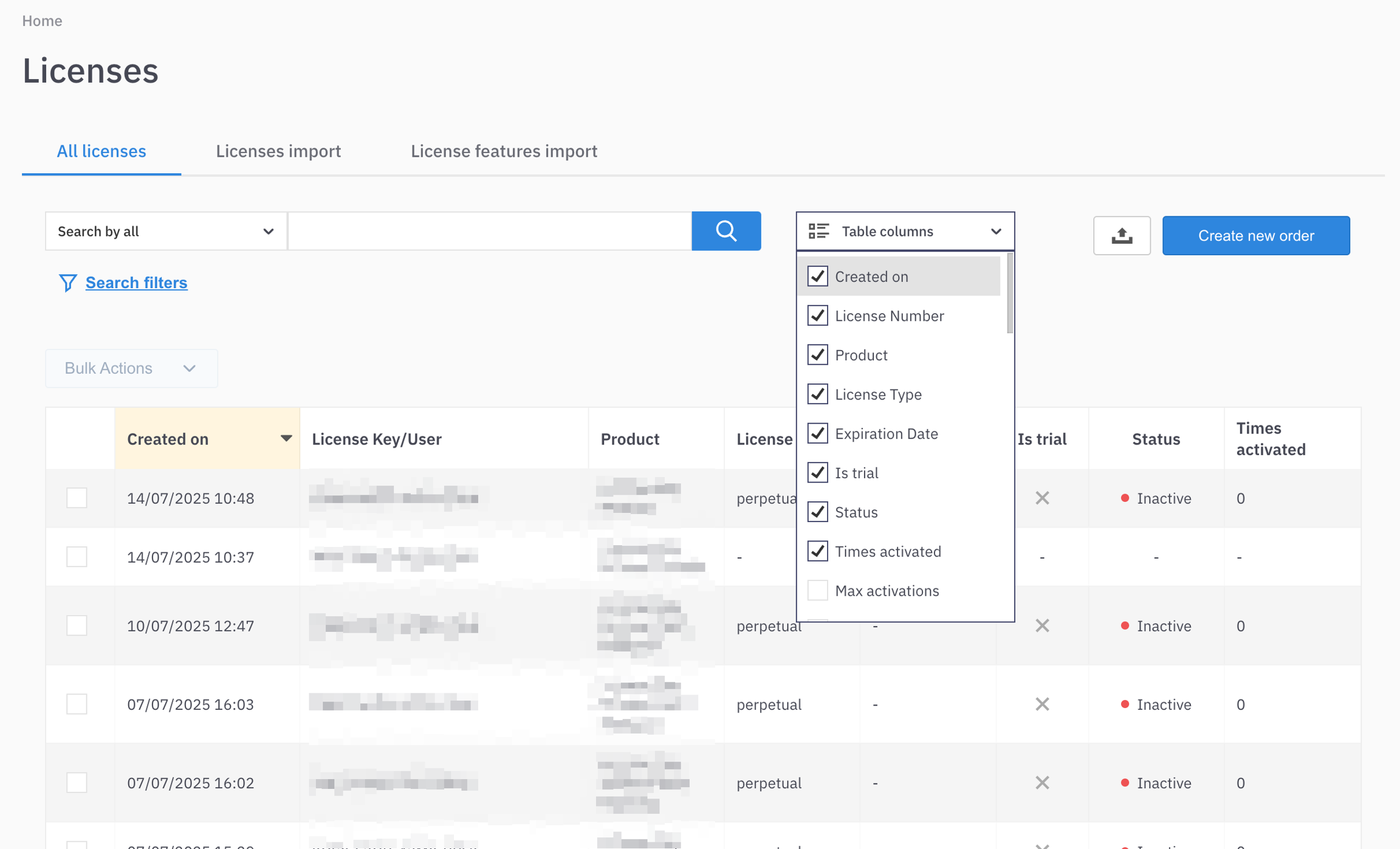Screen dimensions: 1400x849
Task: Click the Table columns list icon
Action: (818, 231)
